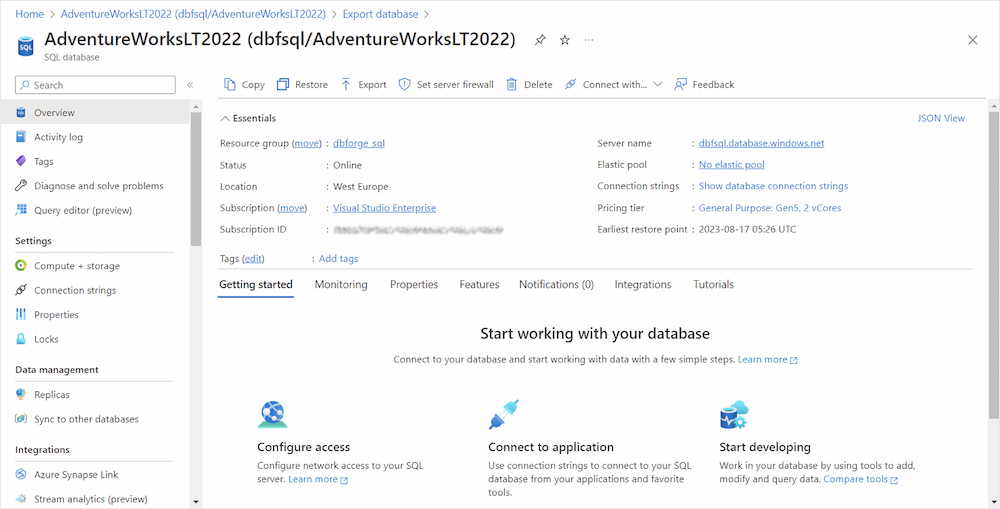The width and height of the screenshot is (1000, 509).
Task: Click the sidebar Search field
Action: point(96,85)
